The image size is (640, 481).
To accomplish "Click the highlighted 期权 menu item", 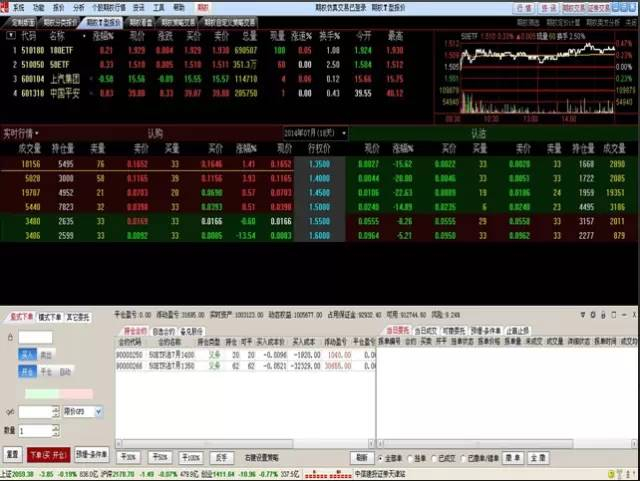I will click(x=203, y=7).
